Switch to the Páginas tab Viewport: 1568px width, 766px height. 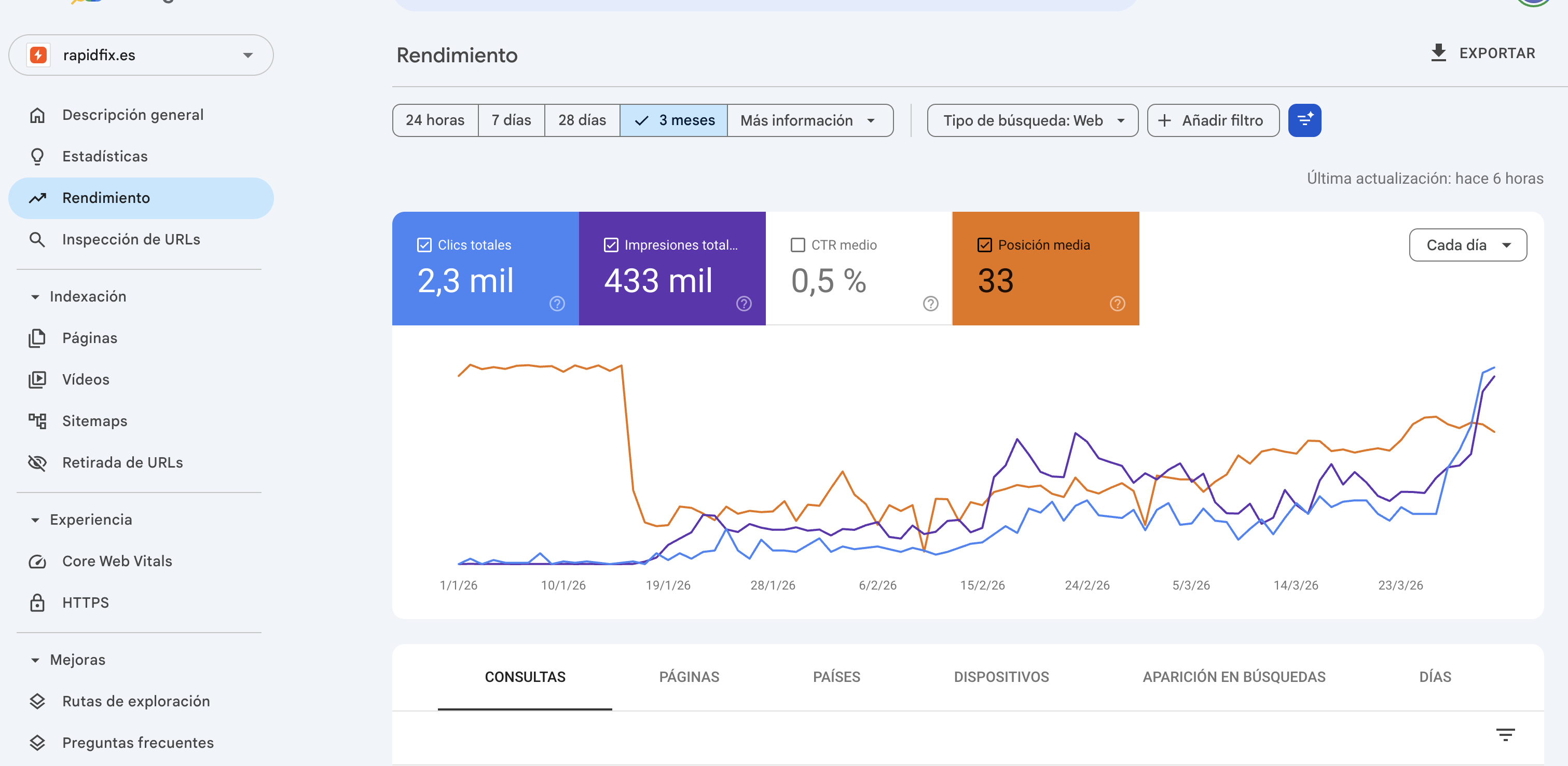pyautogui.click(x=689, y=677)
